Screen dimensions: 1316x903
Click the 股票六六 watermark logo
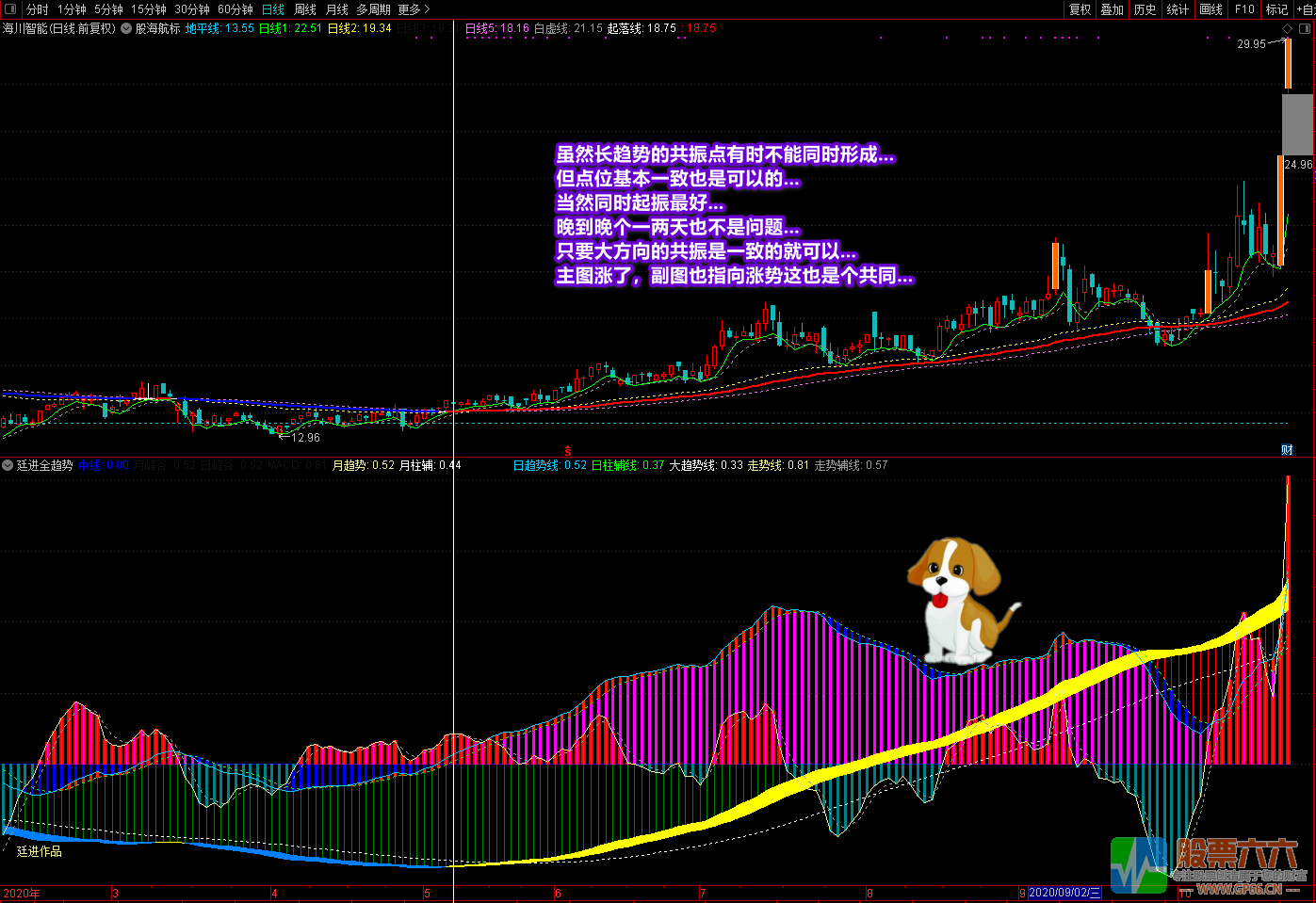pyautogui.click(x=1207, y=865)
